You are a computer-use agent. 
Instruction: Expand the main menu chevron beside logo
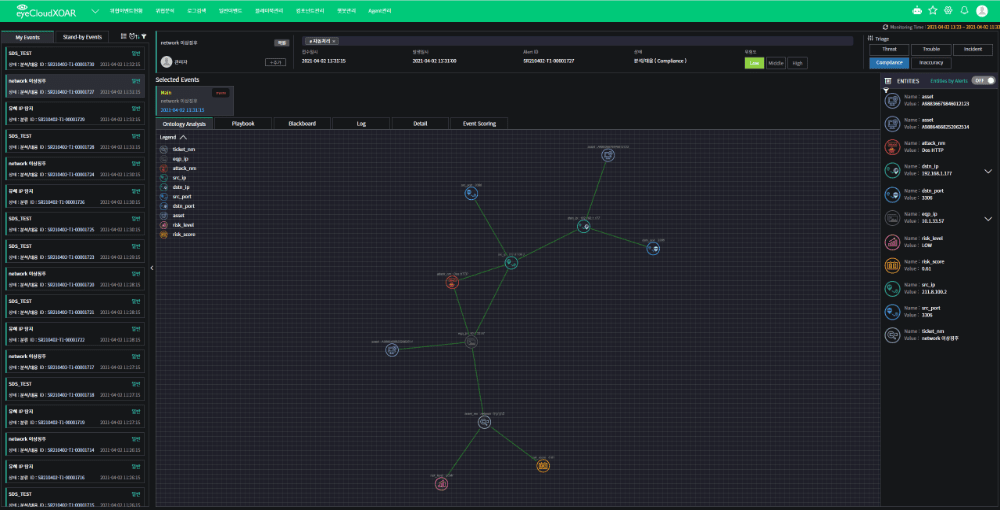point(94,11)
